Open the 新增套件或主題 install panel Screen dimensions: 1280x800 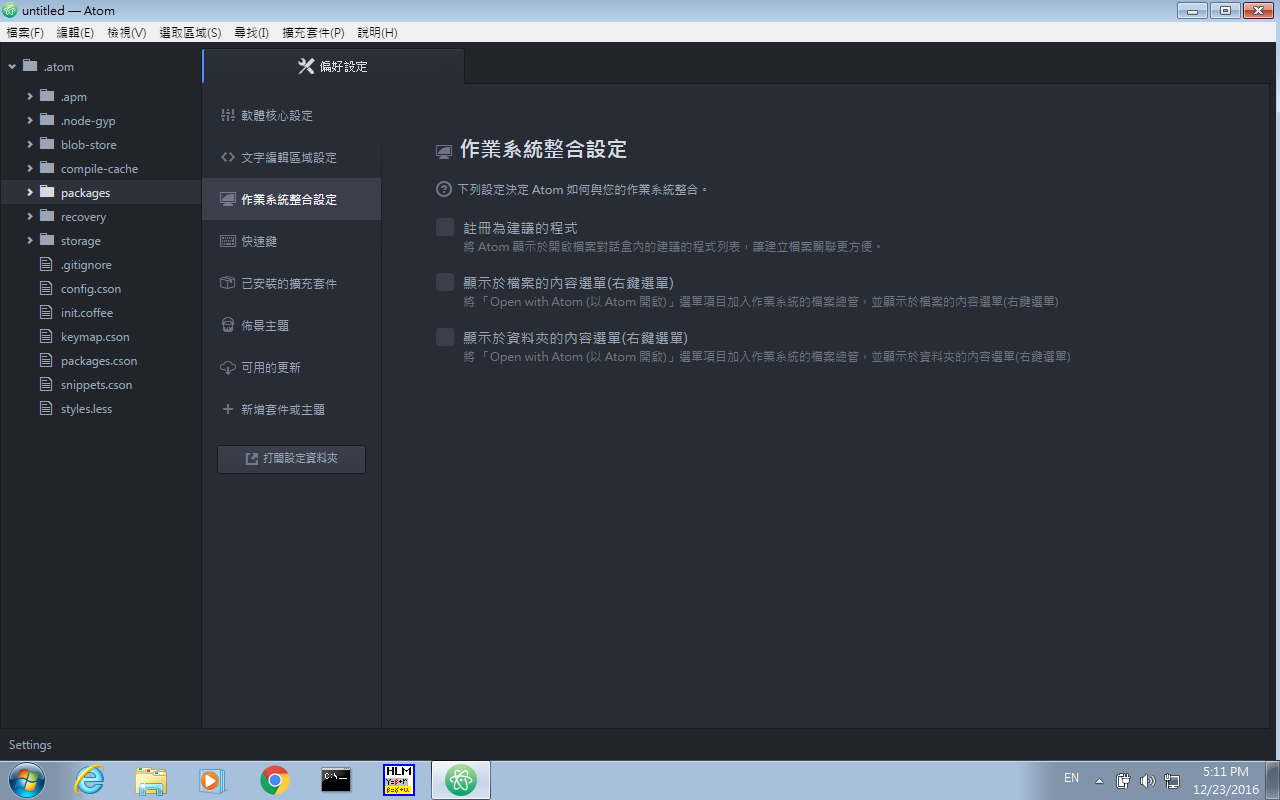click(x=291, y=410)
